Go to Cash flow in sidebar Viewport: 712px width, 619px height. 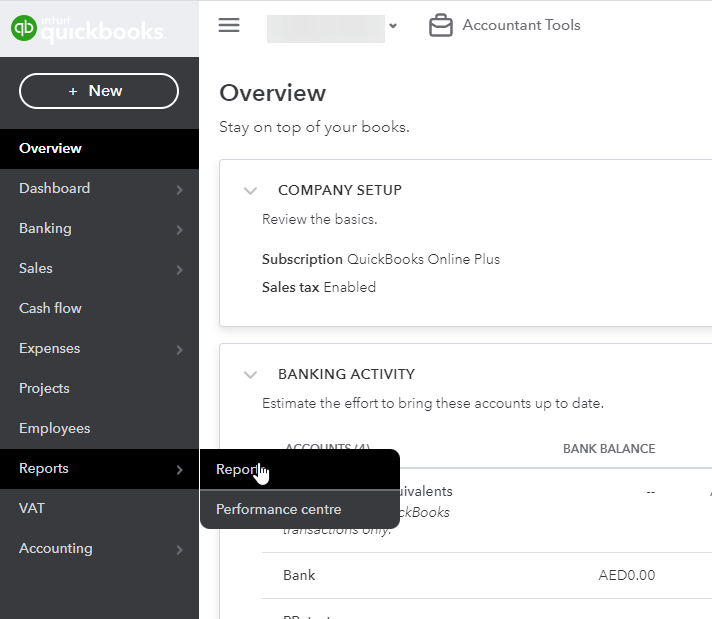click(99, 308)
